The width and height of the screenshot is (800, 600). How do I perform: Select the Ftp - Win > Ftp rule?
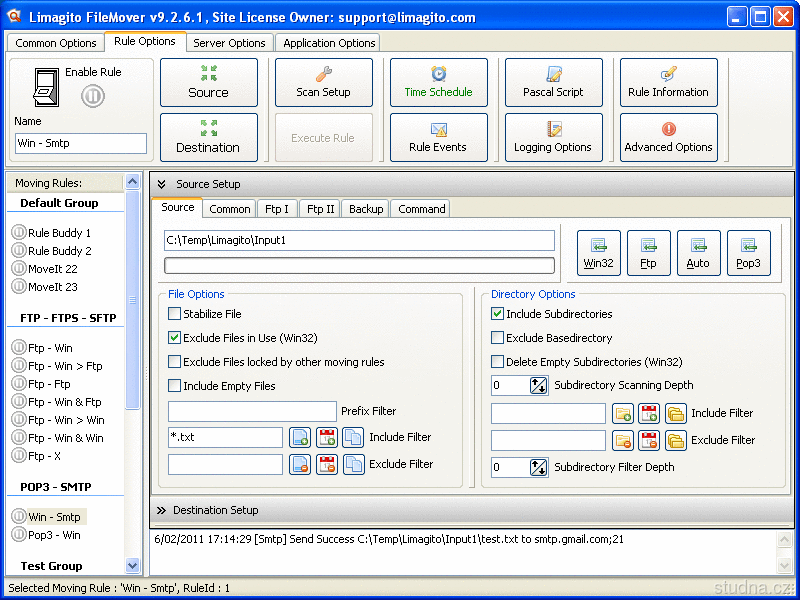(x=65, y=366)
